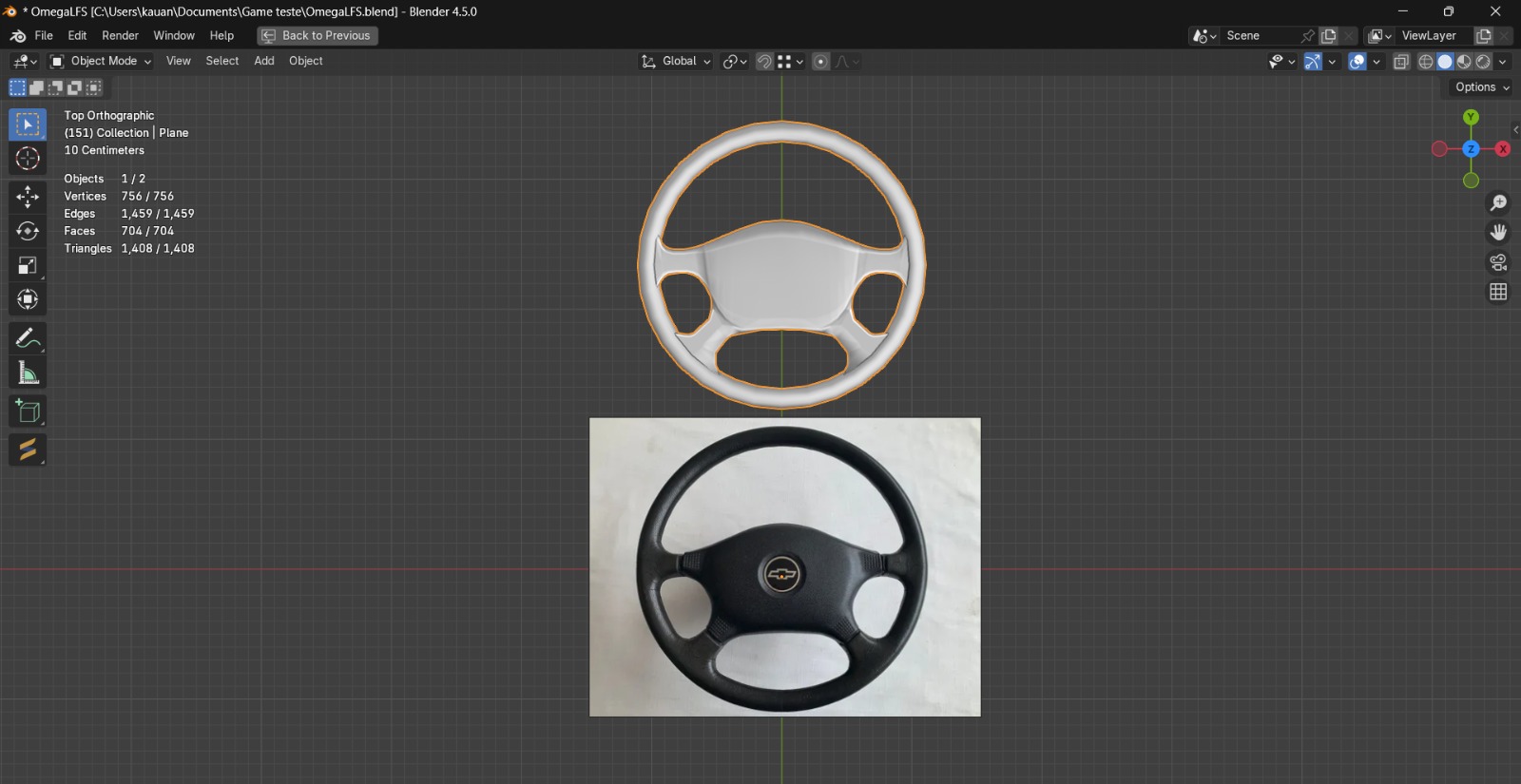Expand the overlays settings dropdown arrow
The height and width of the screenshot is (784, 1521).
[1377, 62]
